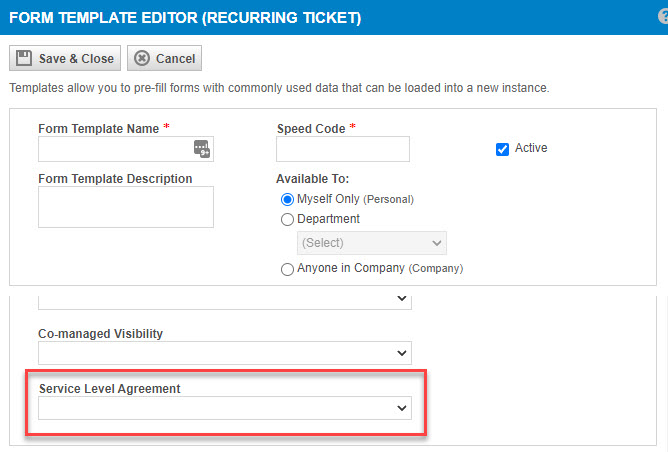Click the floppy disk save icon

click(x=24, y=58)
